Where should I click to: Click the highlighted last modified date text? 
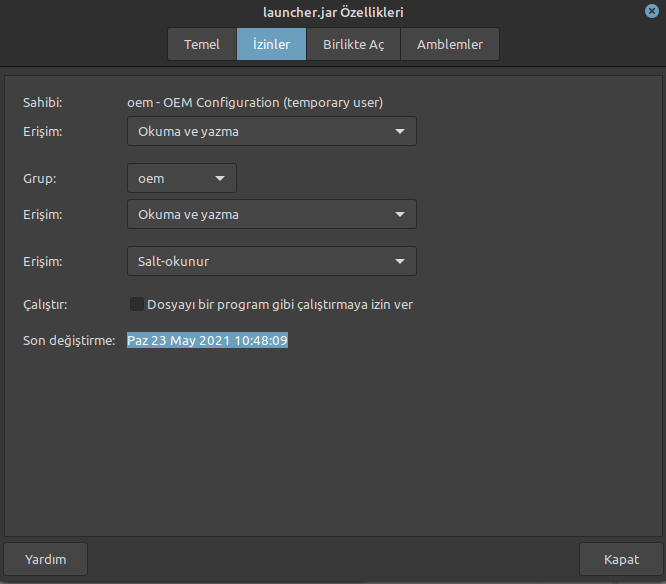207,340
